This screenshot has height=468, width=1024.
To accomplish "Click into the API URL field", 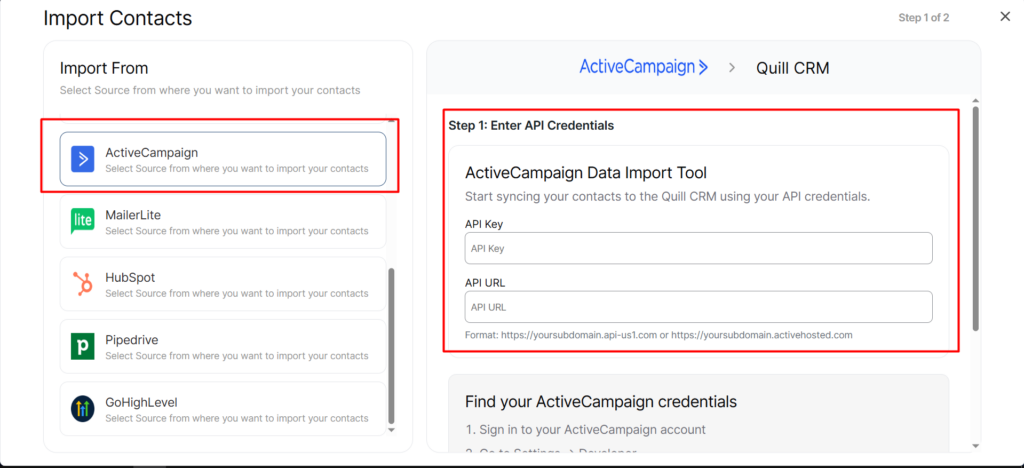I will pyautogui.click(x=698, y=307).
